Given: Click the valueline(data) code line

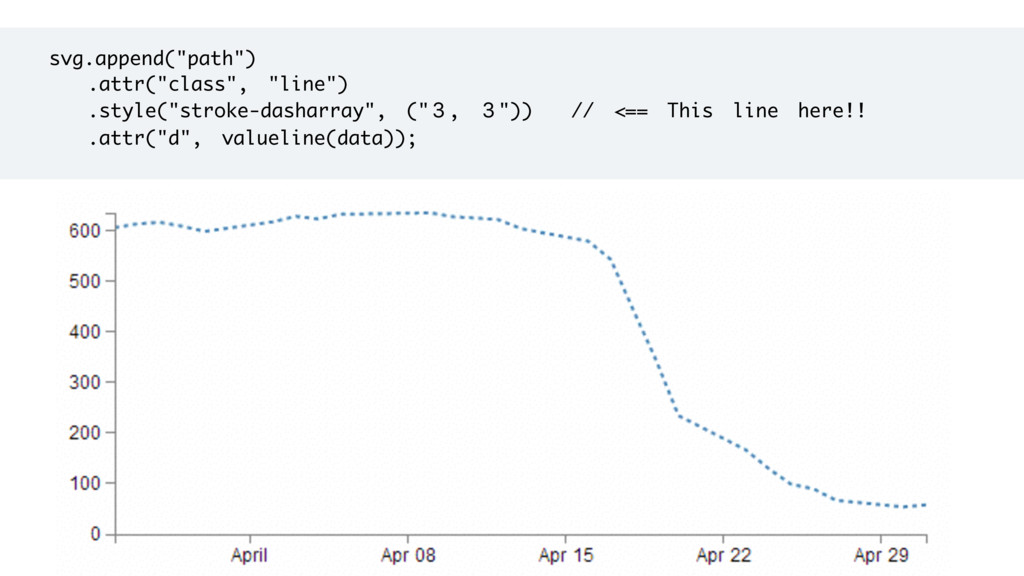Looking at the screenshot, I should point(252,138).
